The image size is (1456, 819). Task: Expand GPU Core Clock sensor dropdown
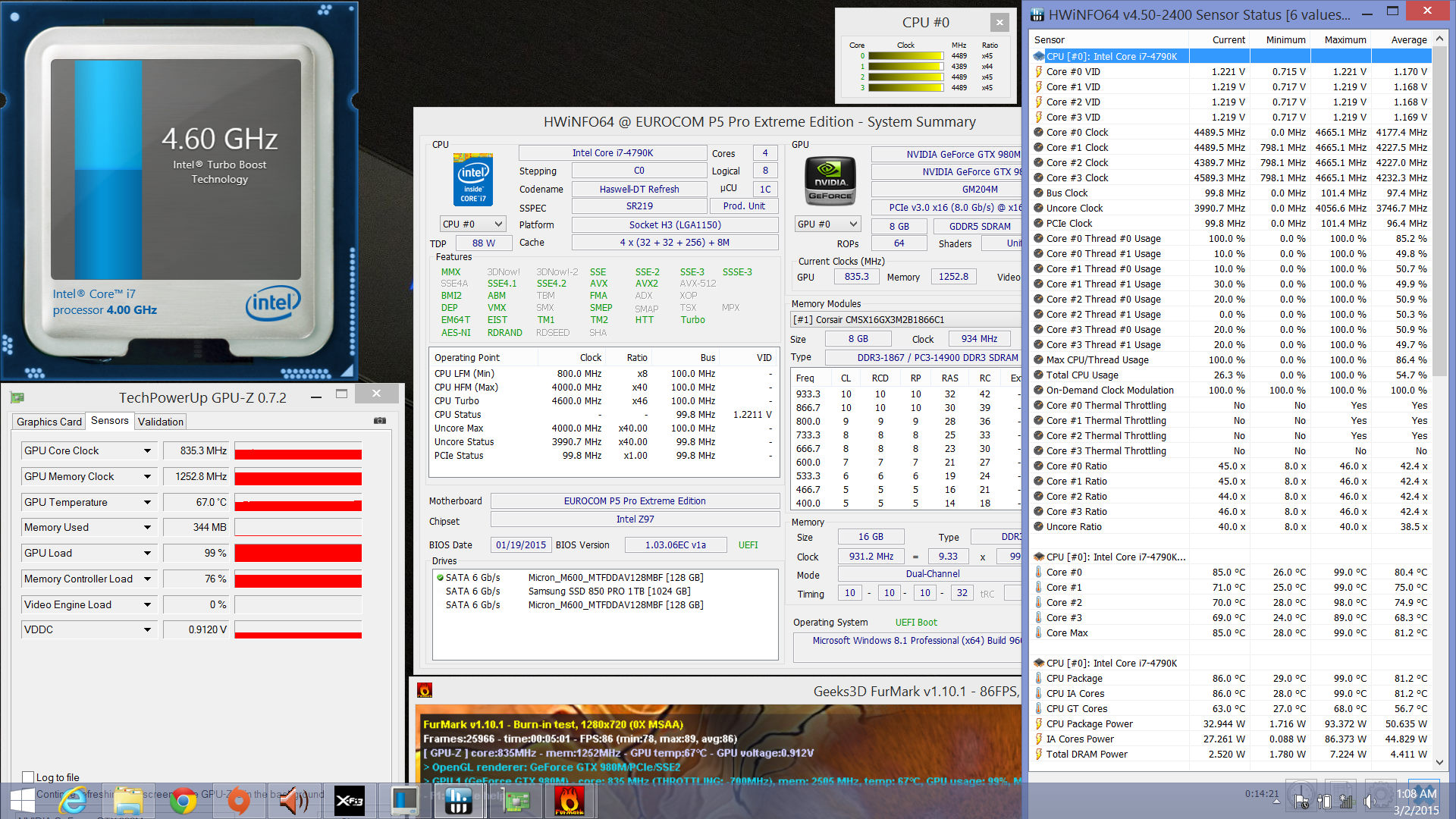[147, 451]
